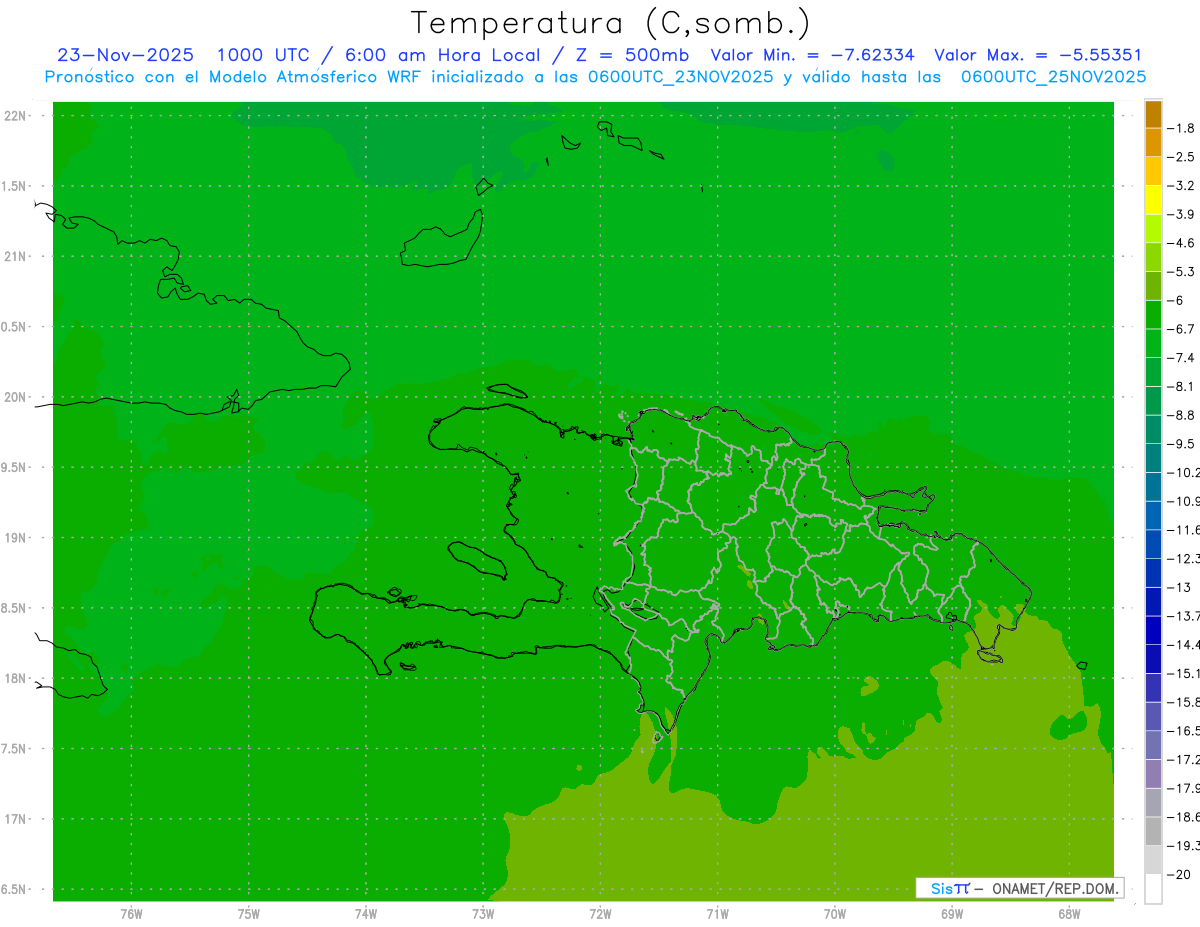Click the "Valor Min. = -7.62334" value
The width and height of the screenshot is (1200, 927).
coord(812,55)
